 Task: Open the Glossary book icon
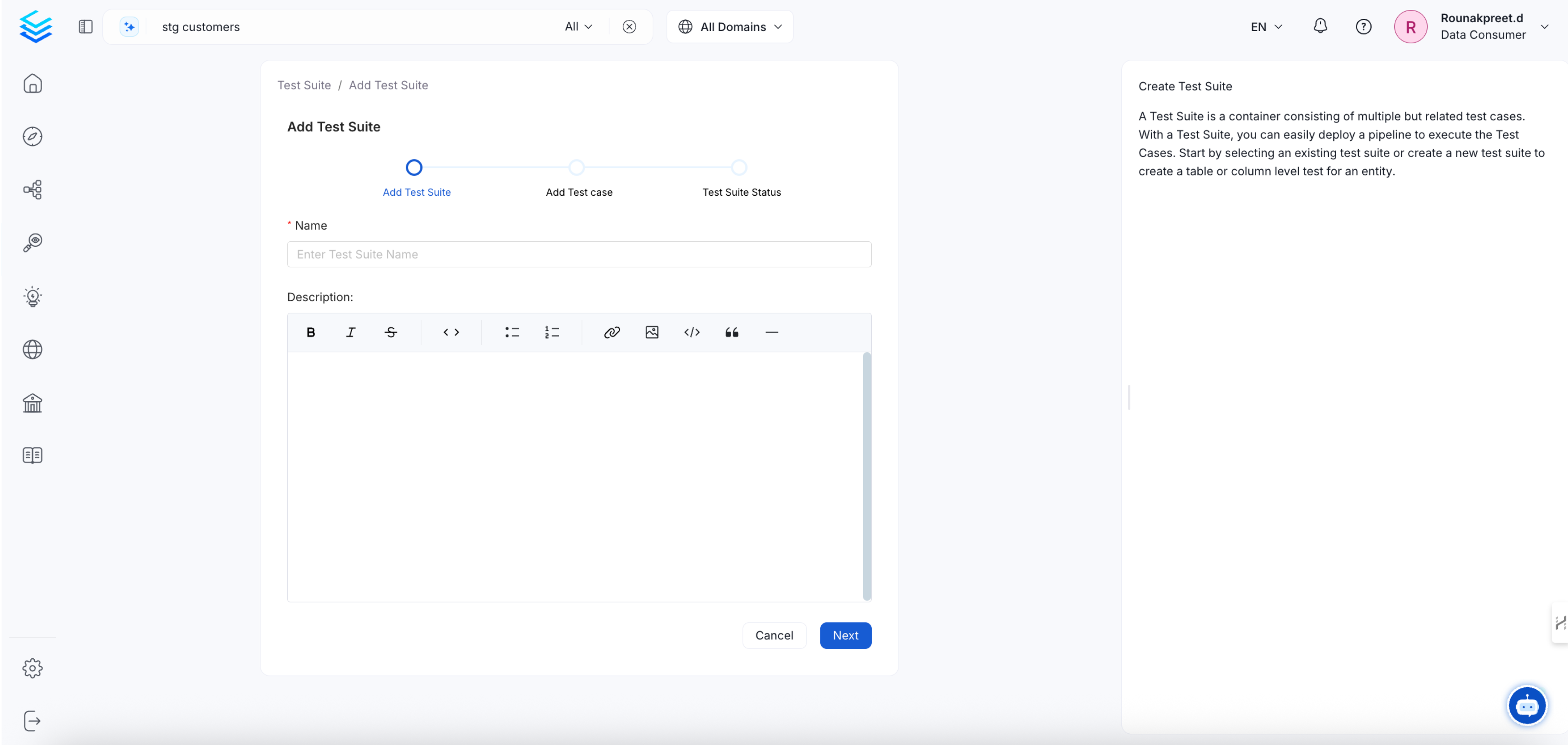[32, 455]
